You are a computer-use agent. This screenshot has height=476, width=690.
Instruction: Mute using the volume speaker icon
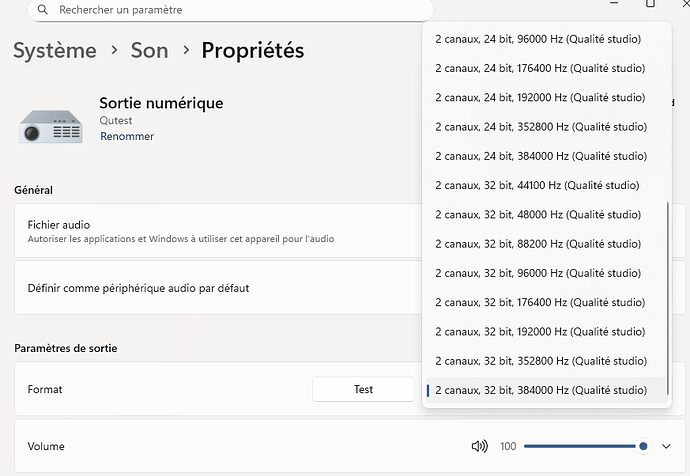[x=479, y=446]
